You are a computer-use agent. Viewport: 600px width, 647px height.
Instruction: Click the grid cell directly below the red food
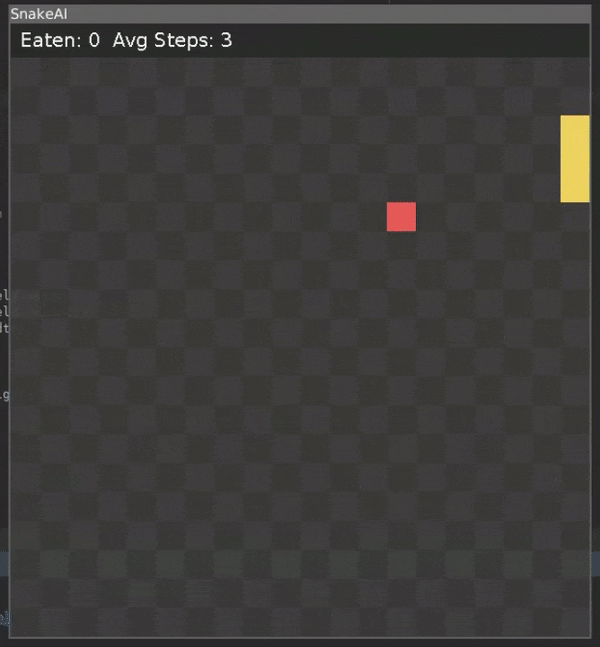pos(401,246)
